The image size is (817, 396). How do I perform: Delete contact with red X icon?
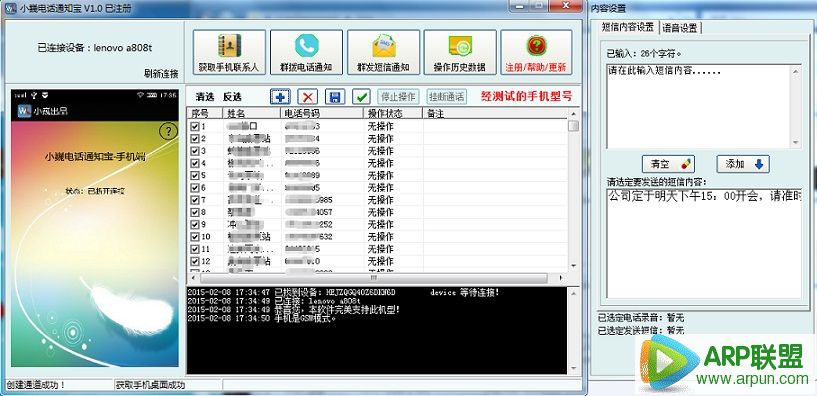[308, 96]
